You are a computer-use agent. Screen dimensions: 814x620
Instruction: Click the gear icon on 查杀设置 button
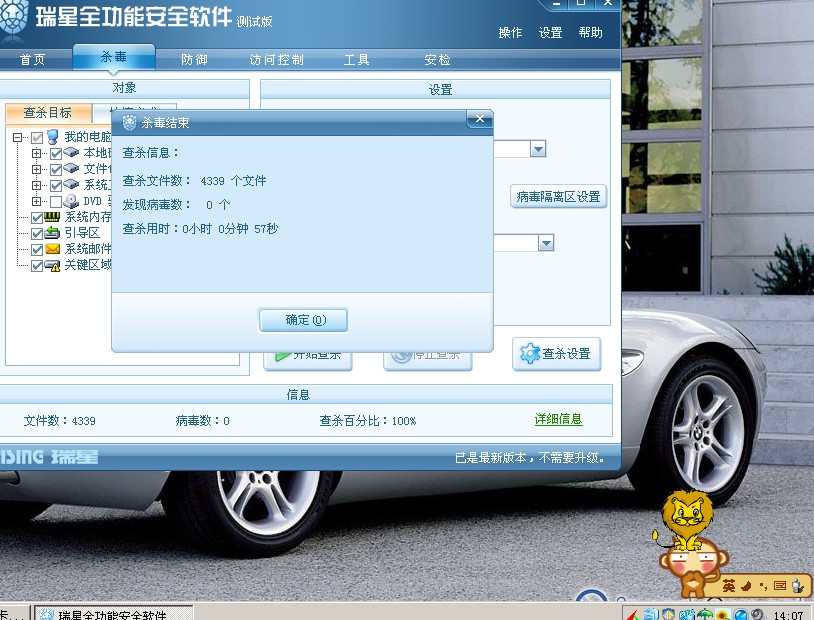530,354
